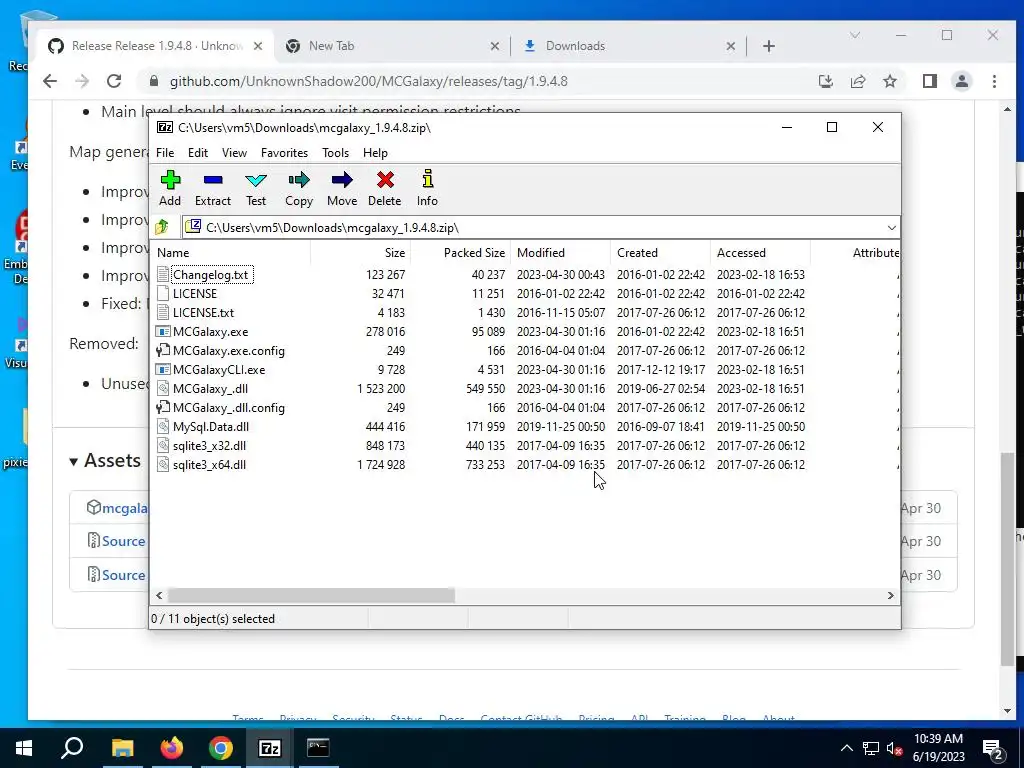The height and width of the screenshot is (768, 1024).
Task: Click the MCGalaxy.exe.config file icon
Action: pos(163,351)
